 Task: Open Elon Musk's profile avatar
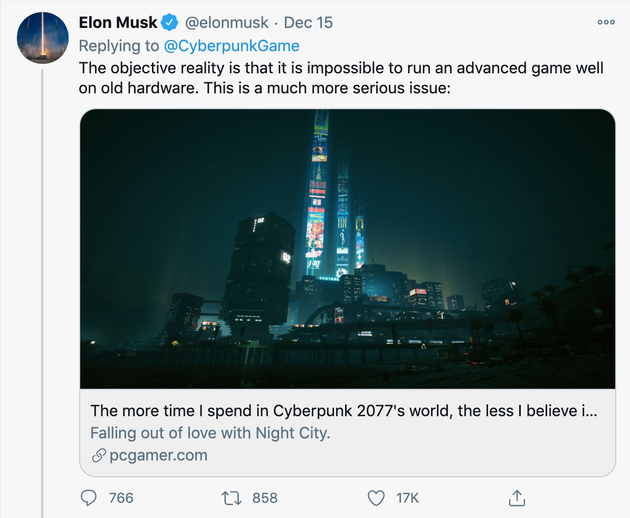click(43, 38)
